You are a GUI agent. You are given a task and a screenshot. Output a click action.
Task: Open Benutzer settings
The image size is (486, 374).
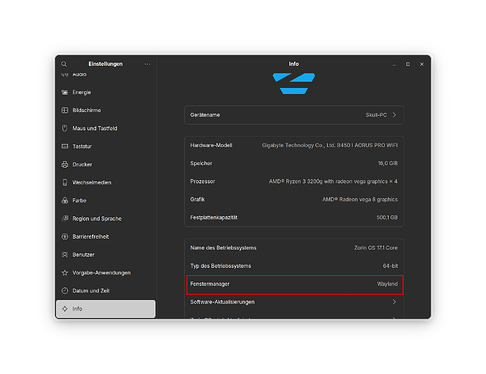106,255
